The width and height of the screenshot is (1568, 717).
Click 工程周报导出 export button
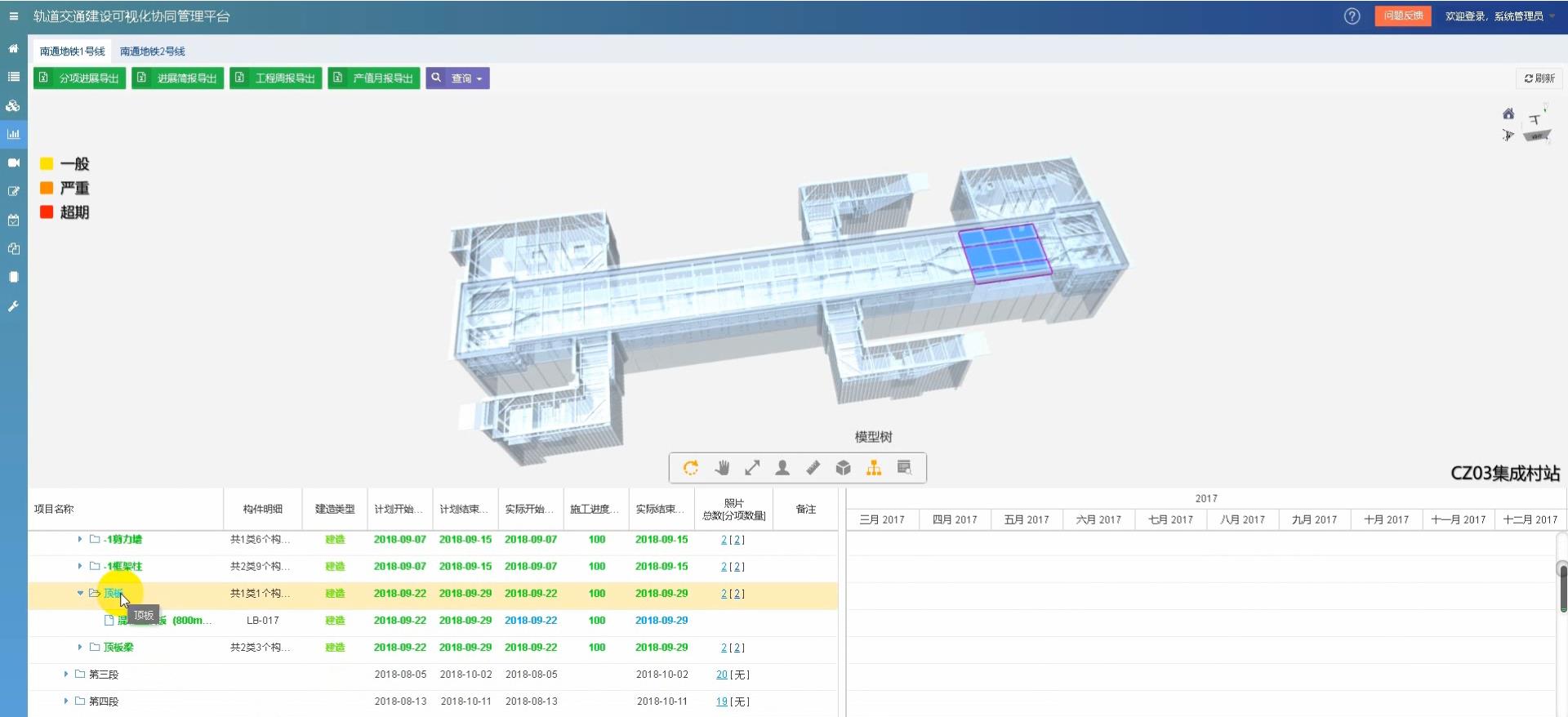(275, 78)
